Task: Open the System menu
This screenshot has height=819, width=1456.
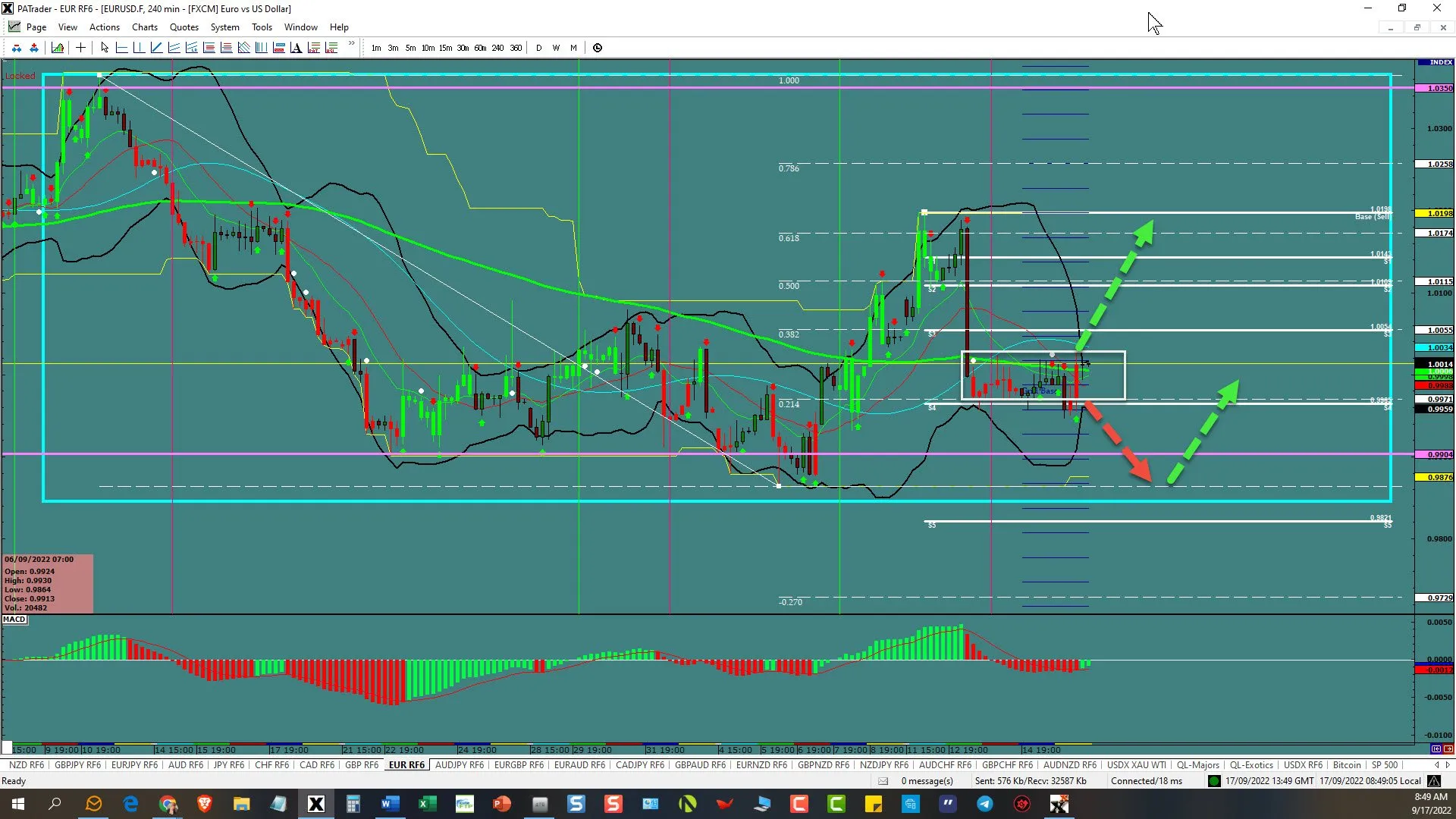Action: click(225, 27)
